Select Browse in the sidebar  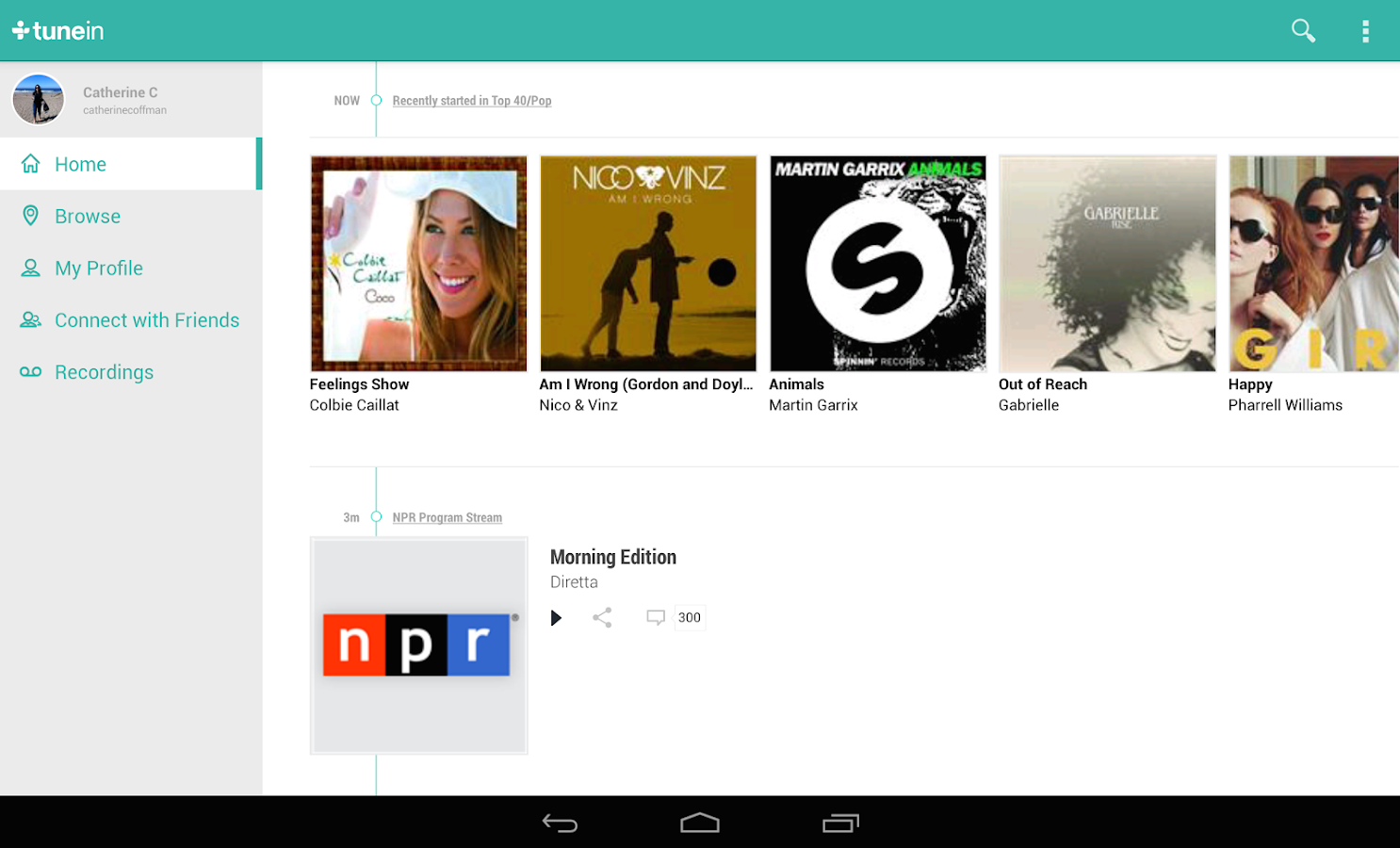point(131,216)
